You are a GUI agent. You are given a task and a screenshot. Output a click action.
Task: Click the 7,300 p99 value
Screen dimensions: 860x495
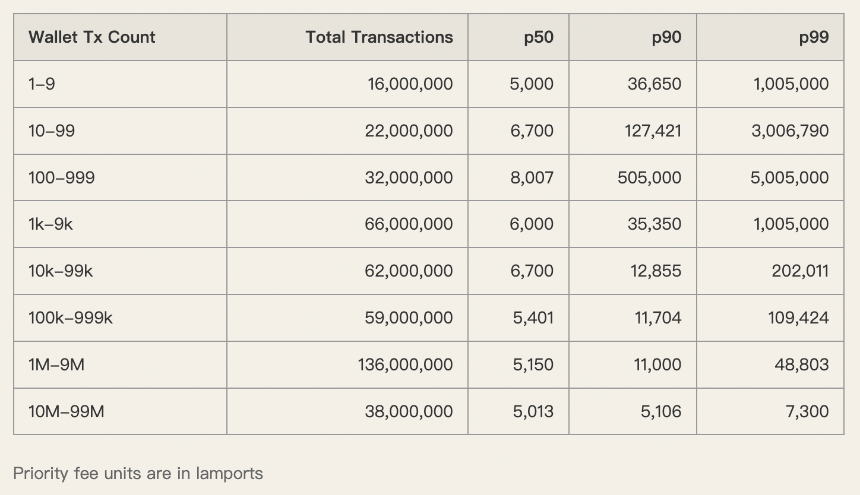click(807, 411)
